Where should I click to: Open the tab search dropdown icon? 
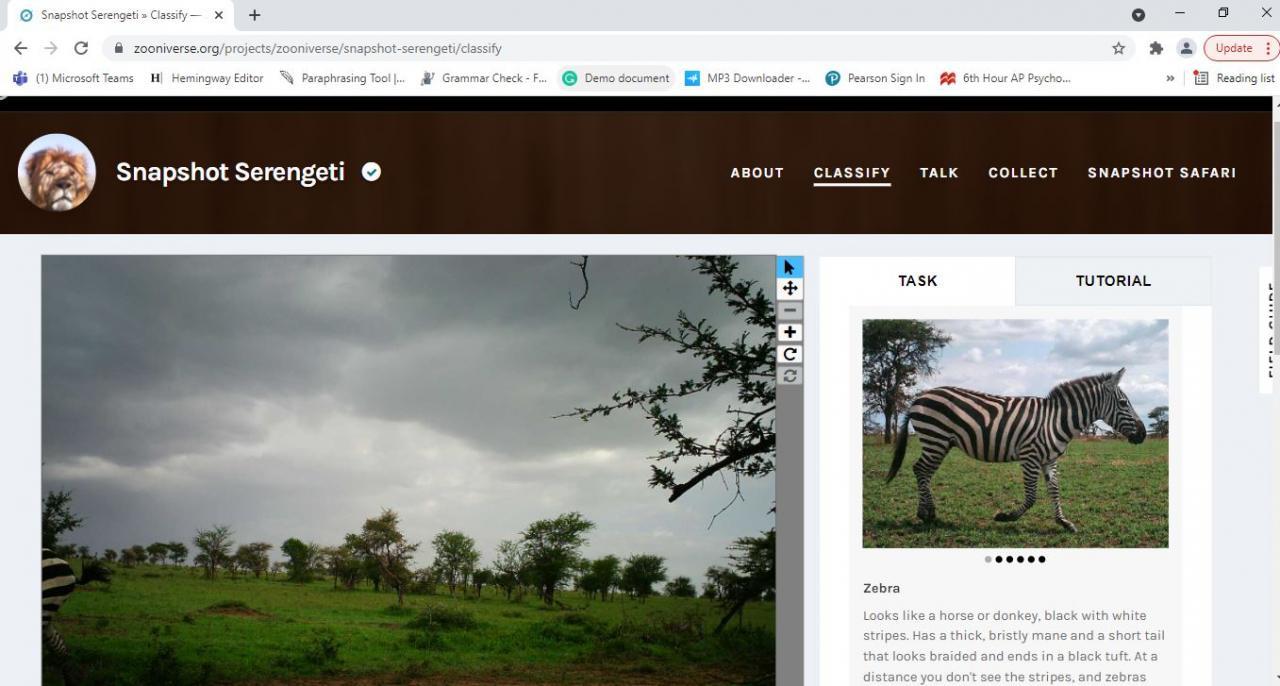pos(1138,15)
